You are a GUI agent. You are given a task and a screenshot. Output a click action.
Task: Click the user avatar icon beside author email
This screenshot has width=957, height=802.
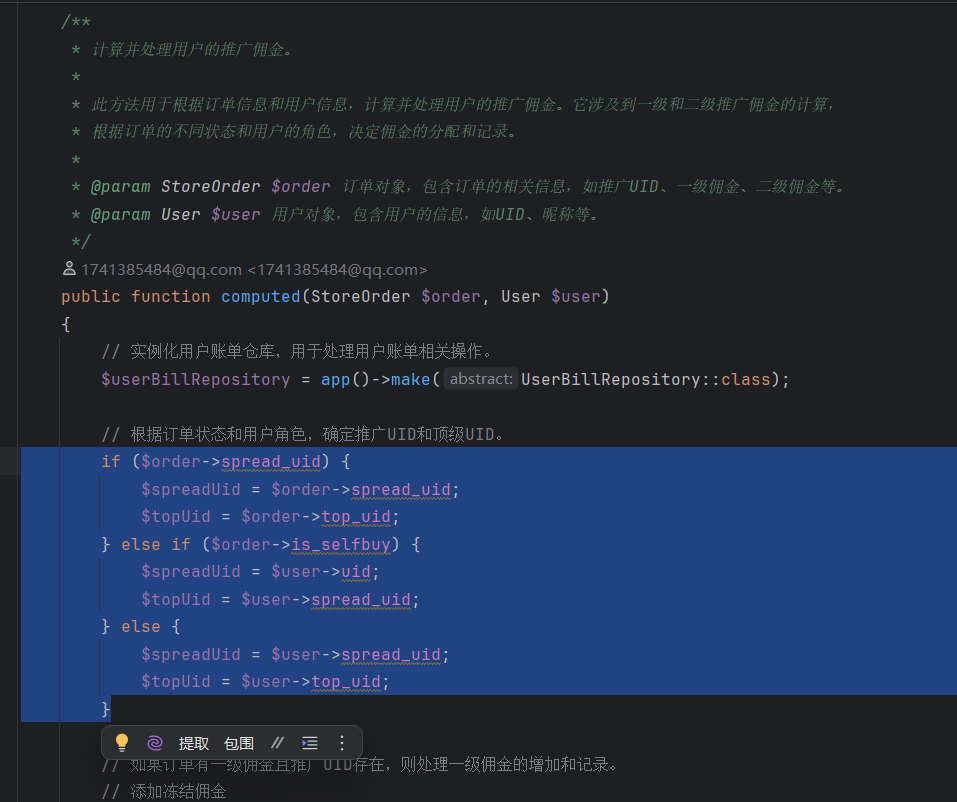coord(69,269)
